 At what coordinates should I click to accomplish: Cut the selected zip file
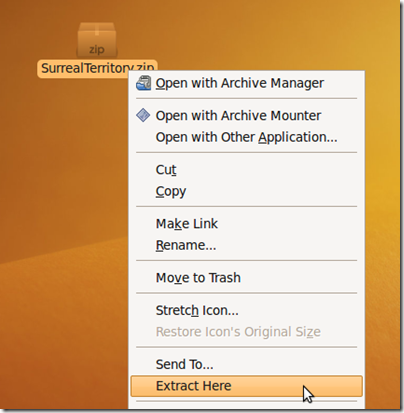tap(247, 169)
